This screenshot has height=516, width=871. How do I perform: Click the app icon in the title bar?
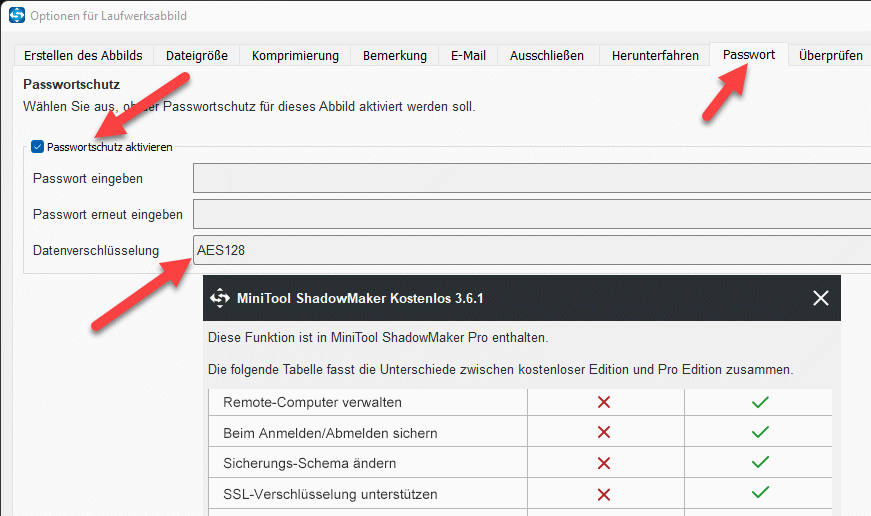coord(17,15)
